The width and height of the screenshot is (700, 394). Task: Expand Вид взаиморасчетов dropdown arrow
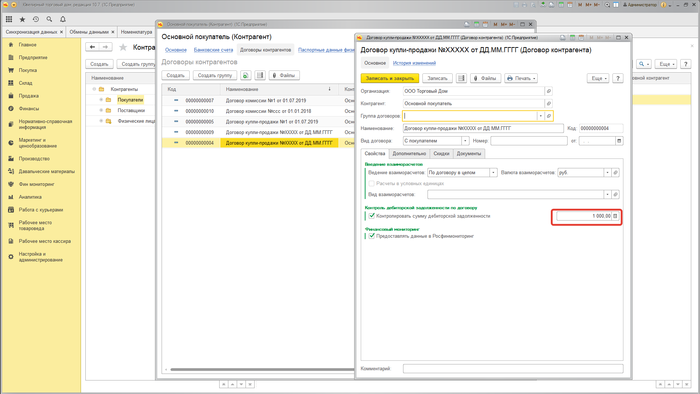coord(607,195)
